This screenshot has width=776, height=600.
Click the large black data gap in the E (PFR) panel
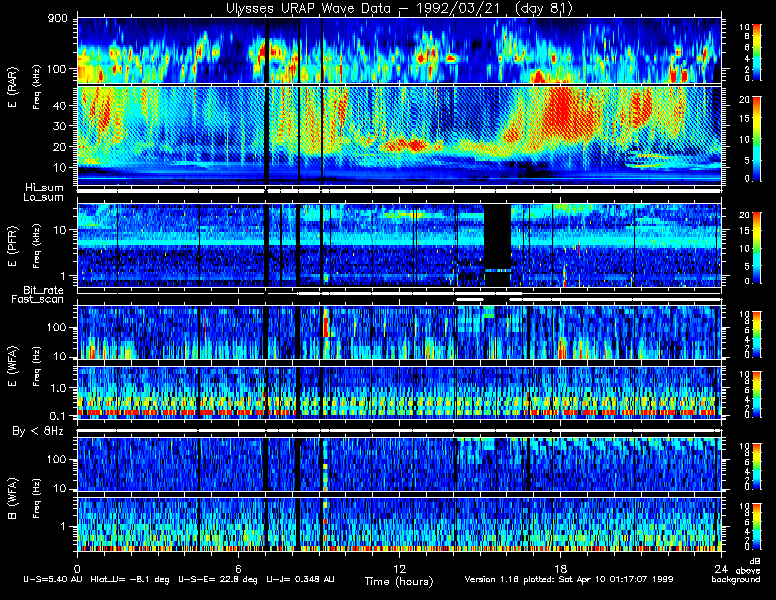point(497,237)
